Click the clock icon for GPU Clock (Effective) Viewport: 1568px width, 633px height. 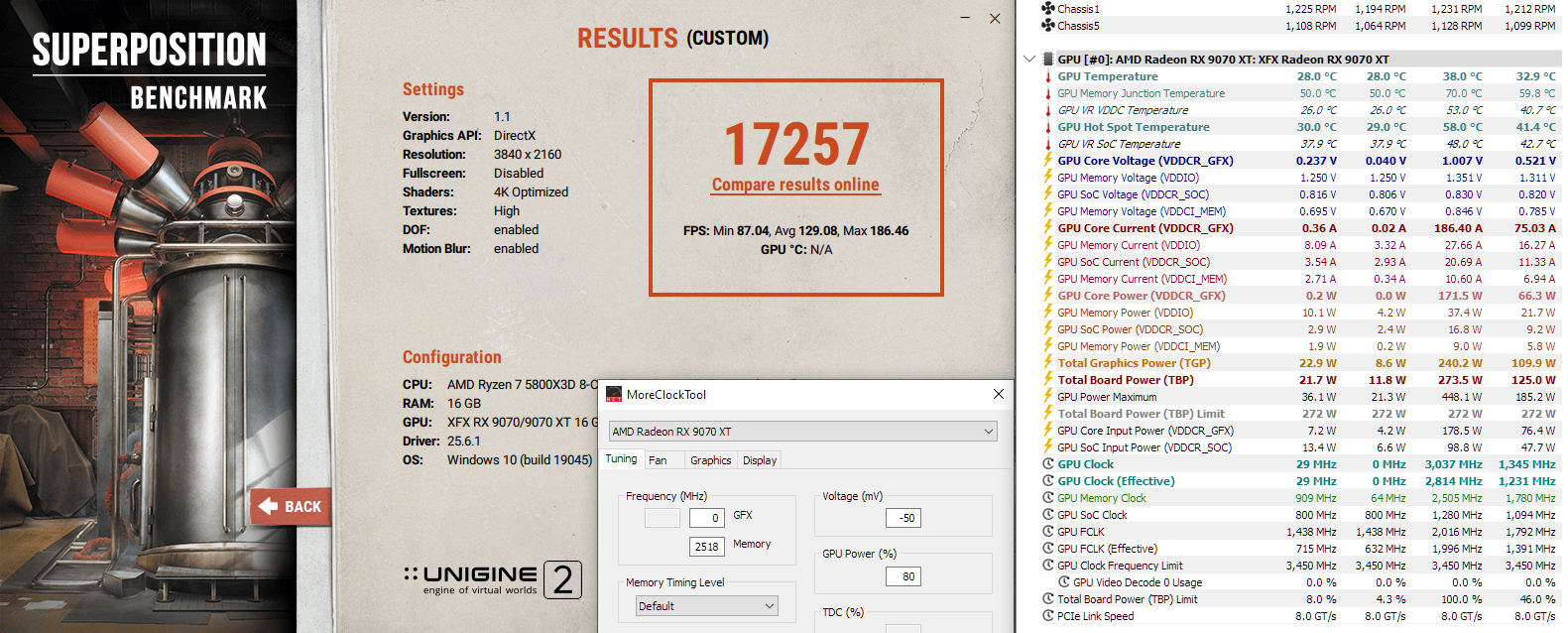coord(1048,481)
